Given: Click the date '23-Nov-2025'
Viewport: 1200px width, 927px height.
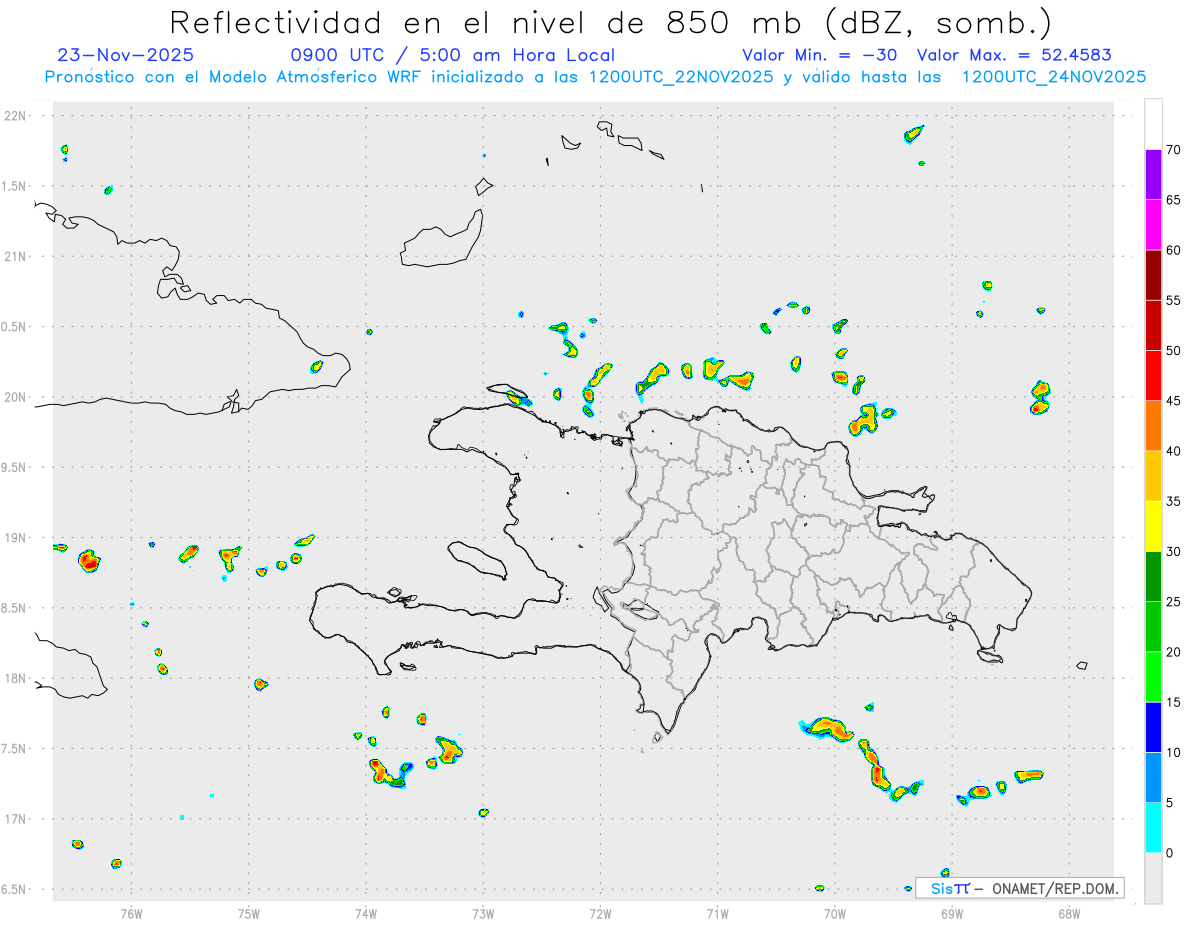Looking at the screenshot, I should tap(126, 55).
